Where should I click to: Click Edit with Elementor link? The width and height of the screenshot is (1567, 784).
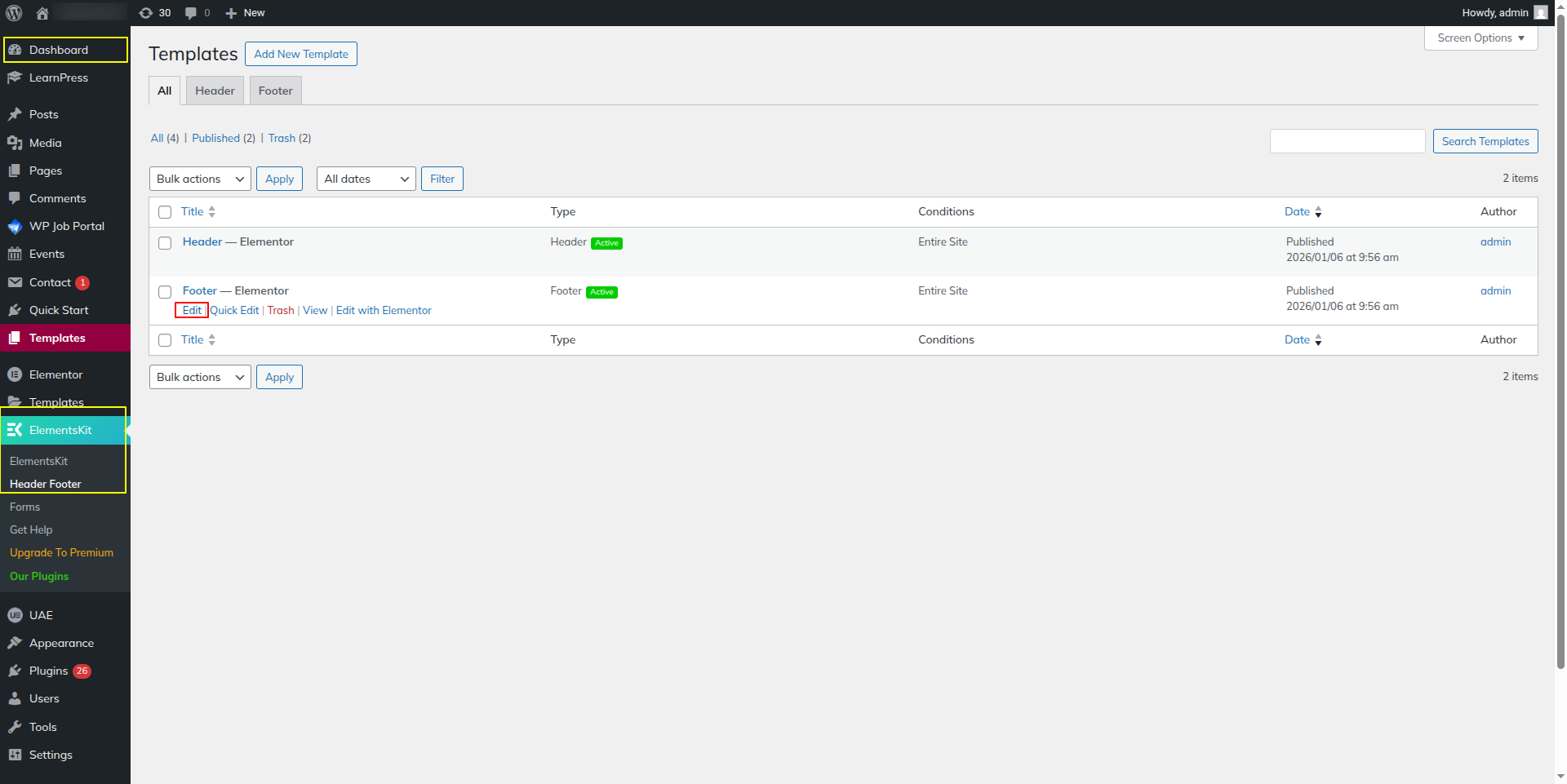click(x=384, y=311)
